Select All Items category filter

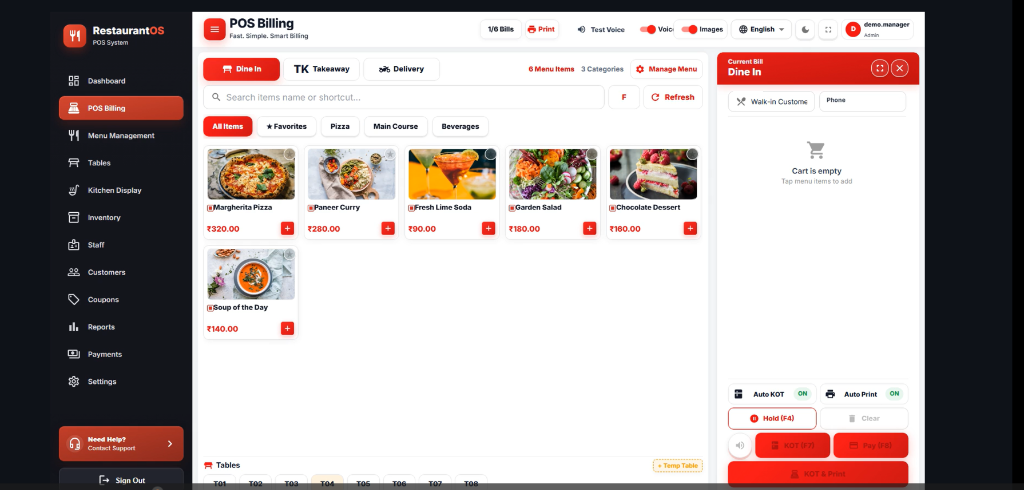point(228,127)
